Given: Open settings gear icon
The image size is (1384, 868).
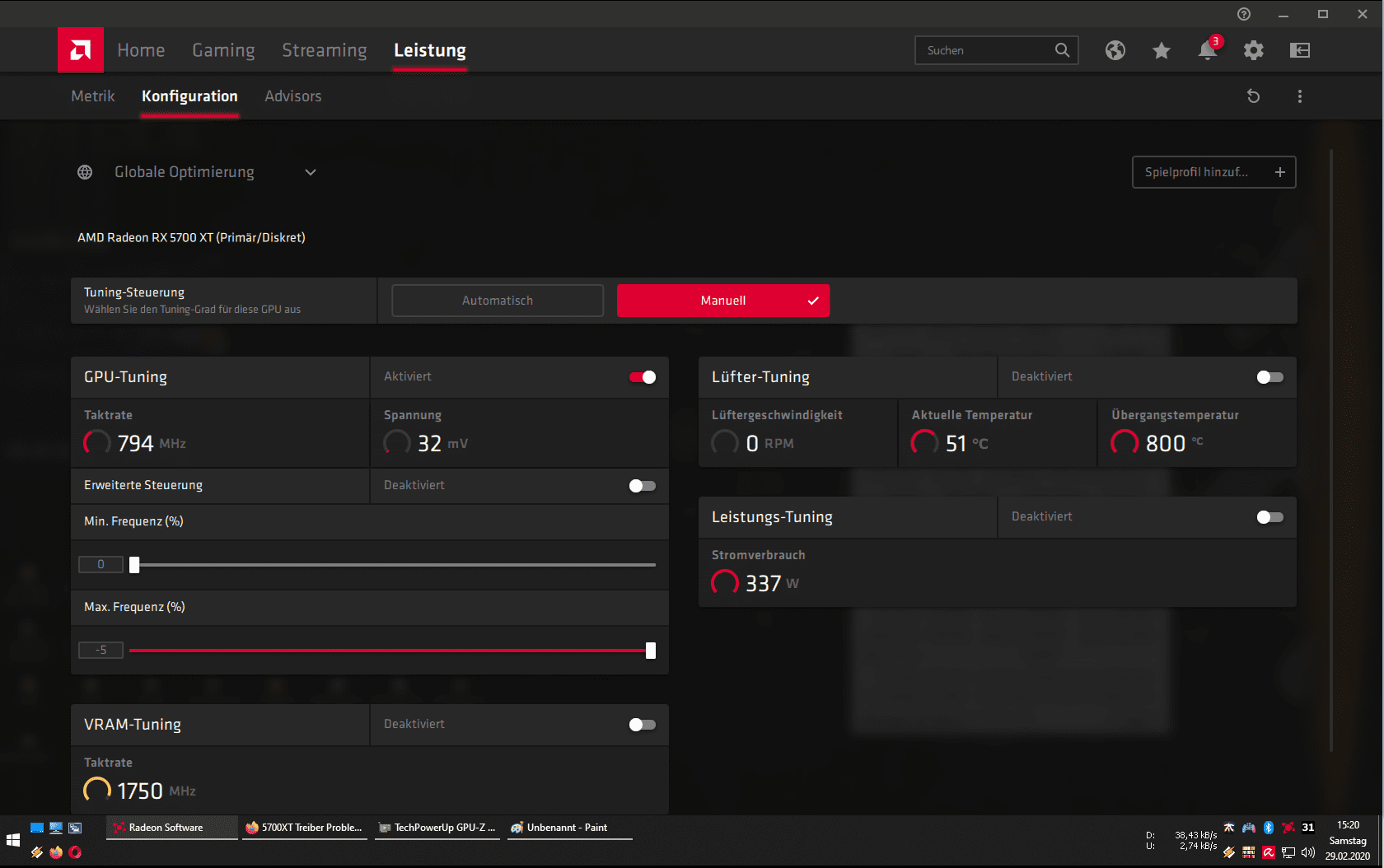Looking at the screenshot, I should coord(1254,50).
